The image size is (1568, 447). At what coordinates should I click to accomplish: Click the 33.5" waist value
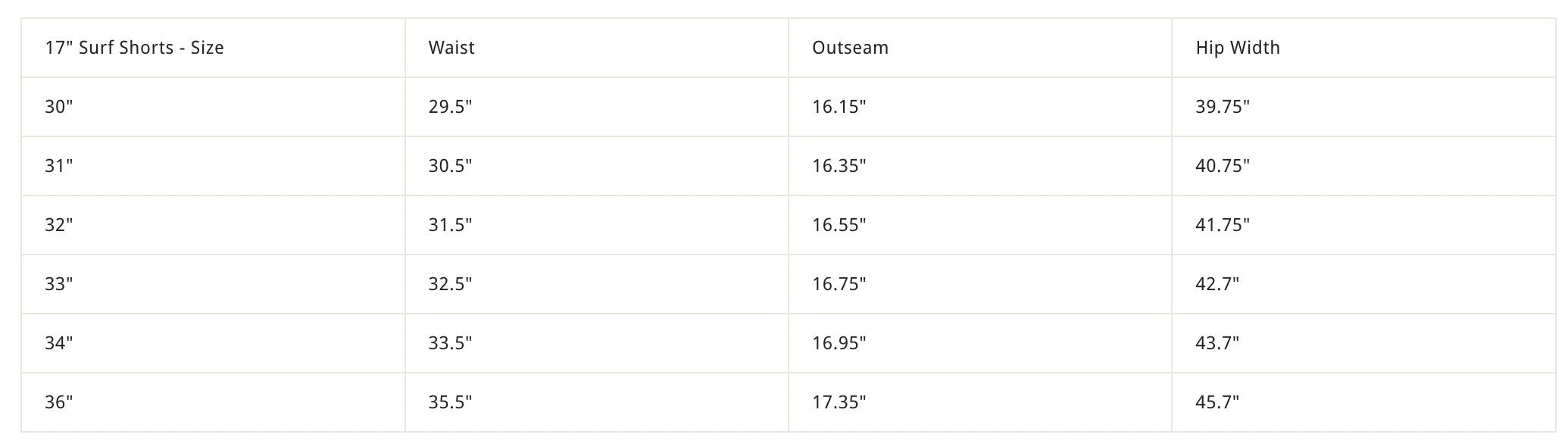[x=450, y=343]
